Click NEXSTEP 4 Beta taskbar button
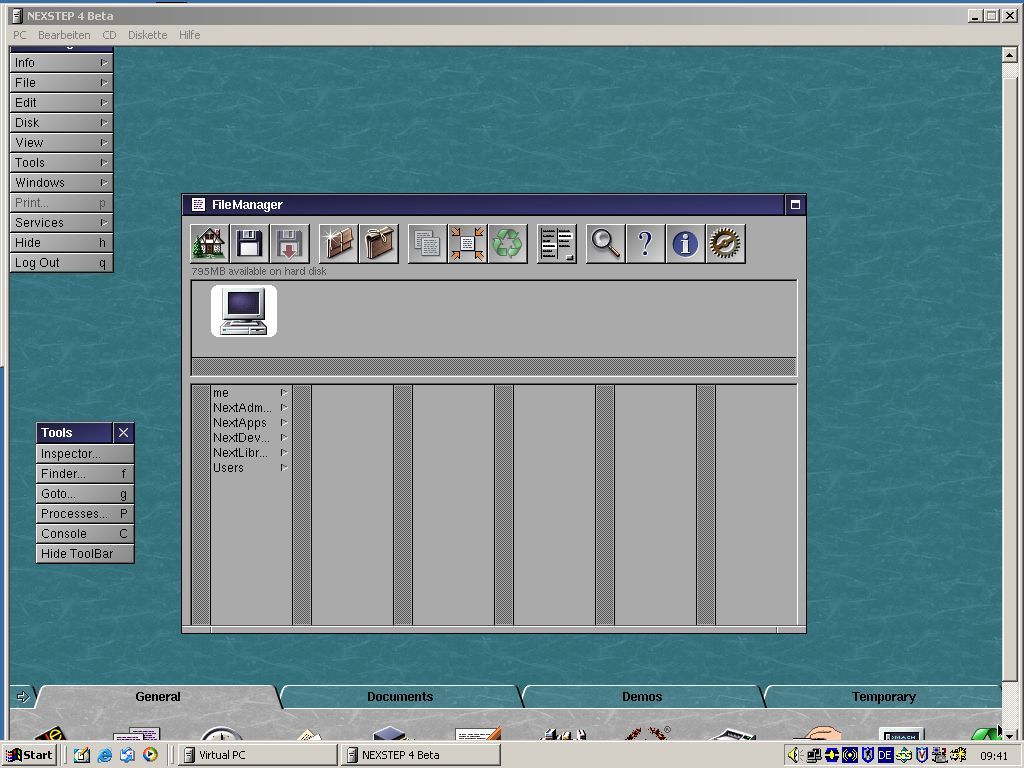The width and height of the screenshot is (1024, 768). point(421,755)
